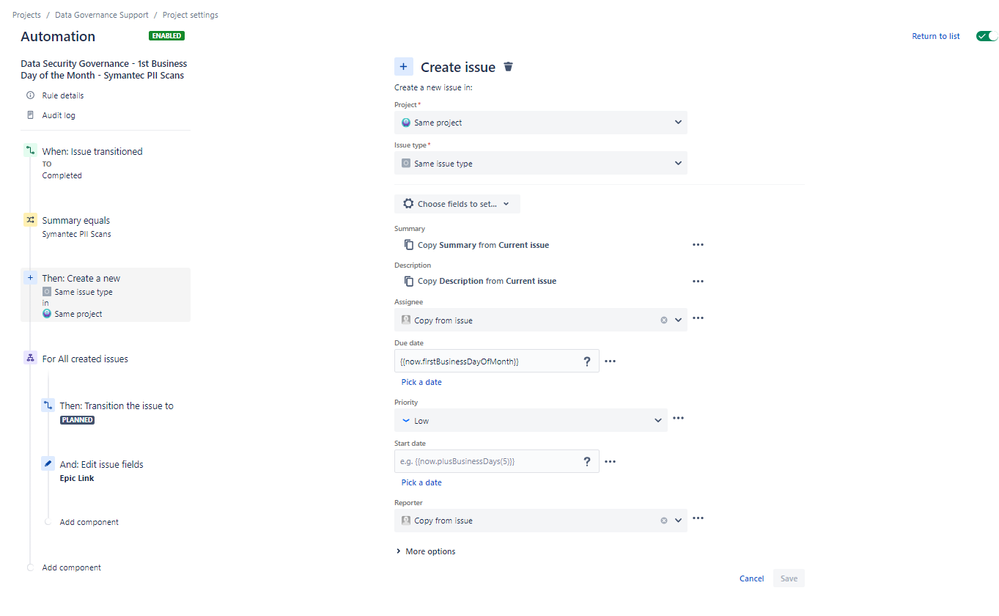999x616 pixels.
Task: Click the transition icon beside Transition the issue
Action: click(x=48, y=405)
